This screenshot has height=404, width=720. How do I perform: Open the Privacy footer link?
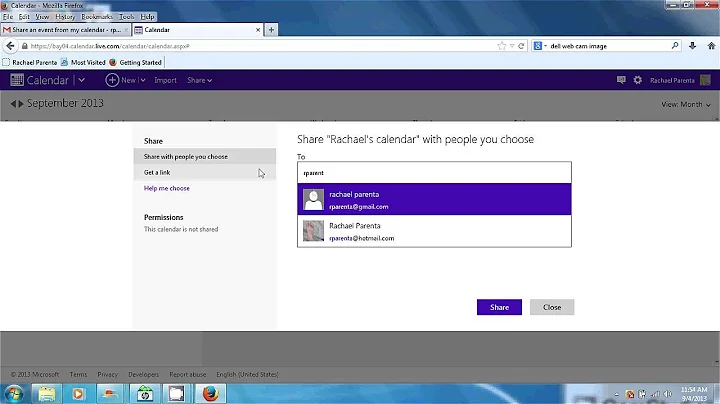[x=107, y=375]
